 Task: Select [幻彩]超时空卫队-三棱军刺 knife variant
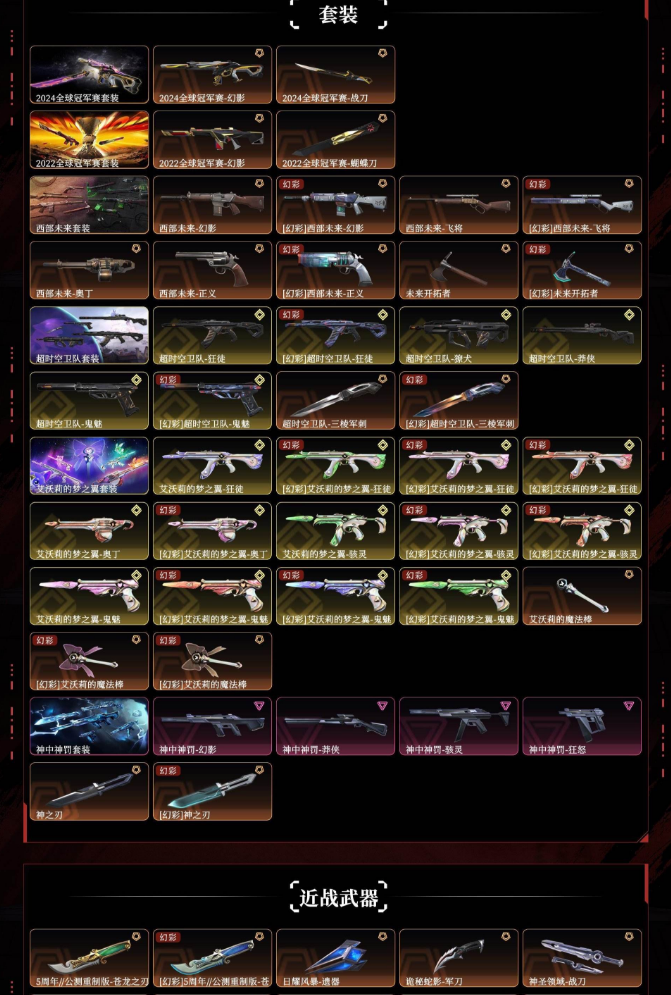coord(458,400)
